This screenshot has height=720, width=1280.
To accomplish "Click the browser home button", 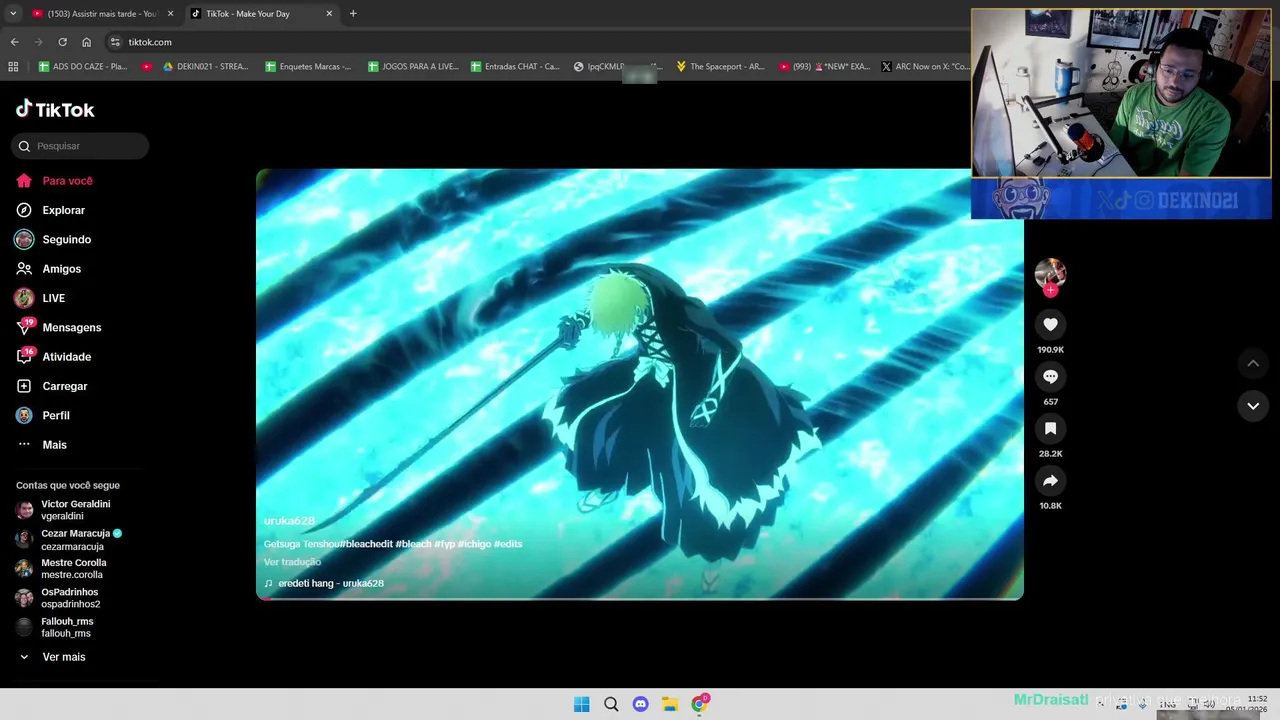I will [86, 42].
